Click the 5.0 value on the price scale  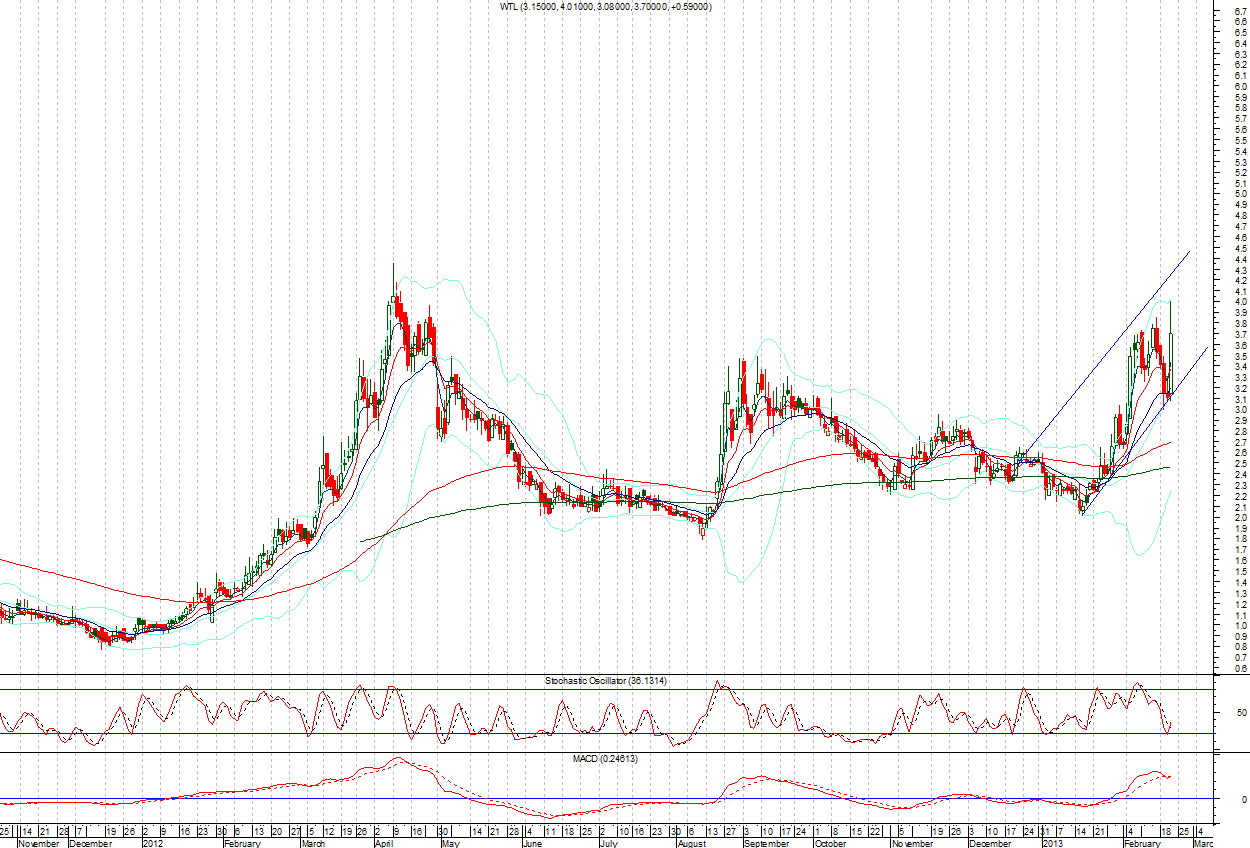1239,193
